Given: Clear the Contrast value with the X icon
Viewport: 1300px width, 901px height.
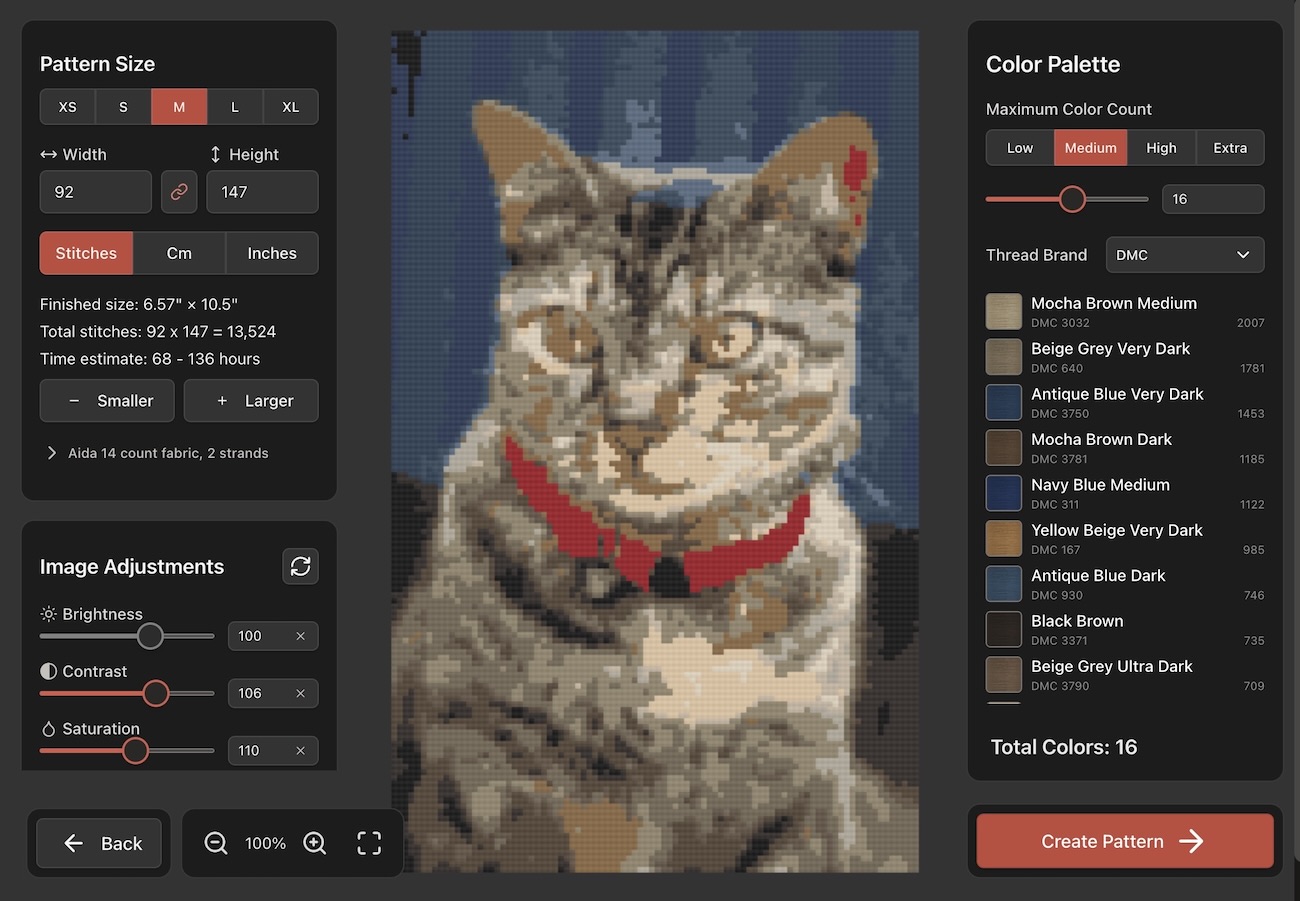Looking at the screenshot, I should pyautogui.click(x=300, y=693).
